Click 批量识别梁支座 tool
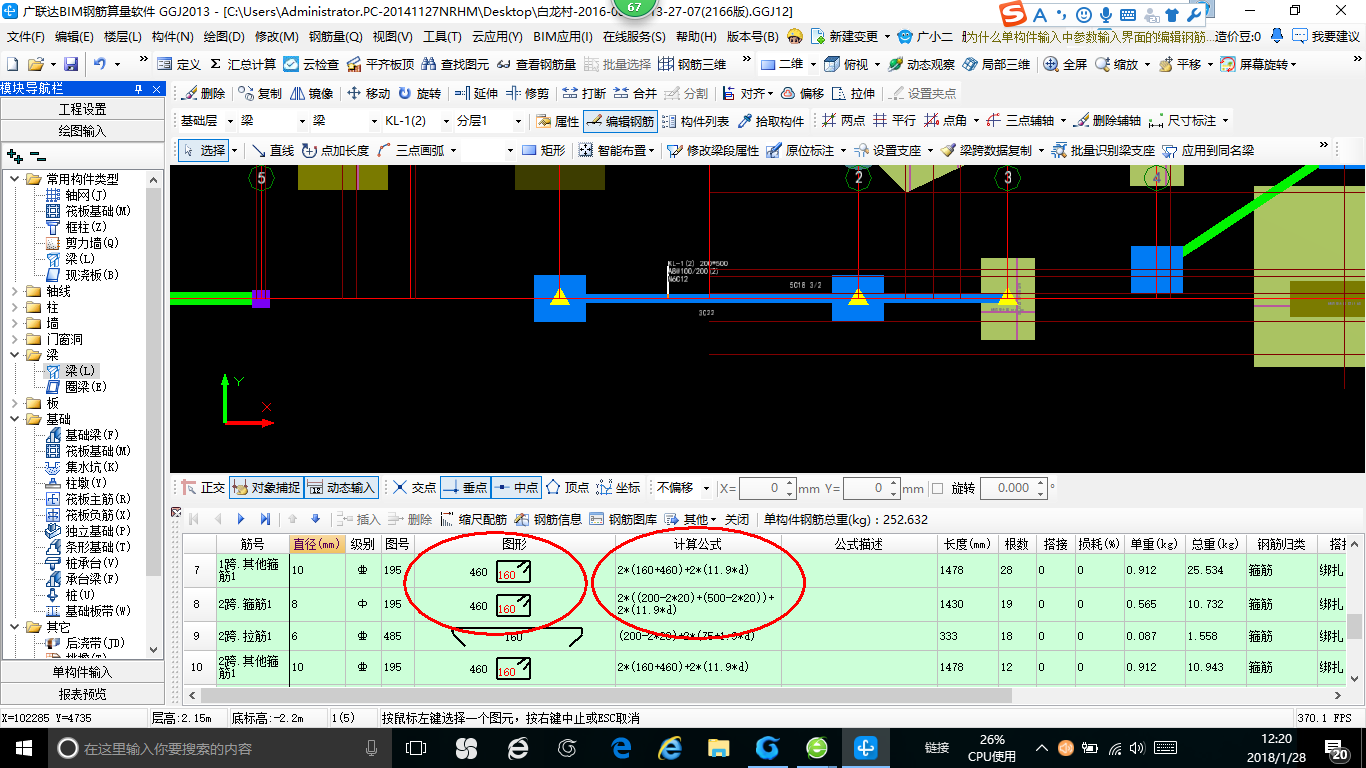 (x=1102, y=150)
